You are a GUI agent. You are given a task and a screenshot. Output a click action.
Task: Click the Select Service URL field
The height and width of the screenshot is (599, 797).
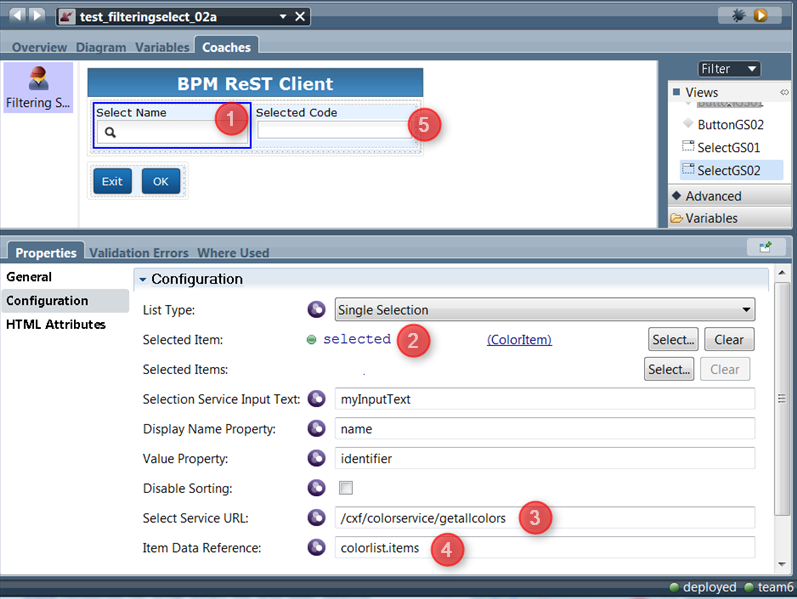[545, 518]
